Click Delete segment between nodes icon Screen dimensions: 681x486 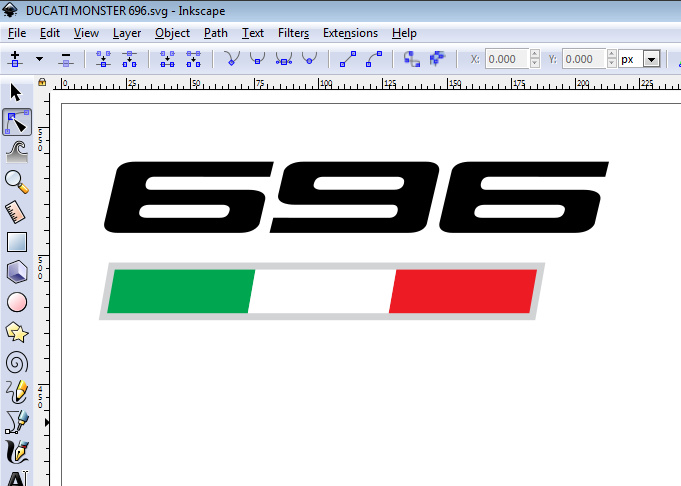coord(193,59)
